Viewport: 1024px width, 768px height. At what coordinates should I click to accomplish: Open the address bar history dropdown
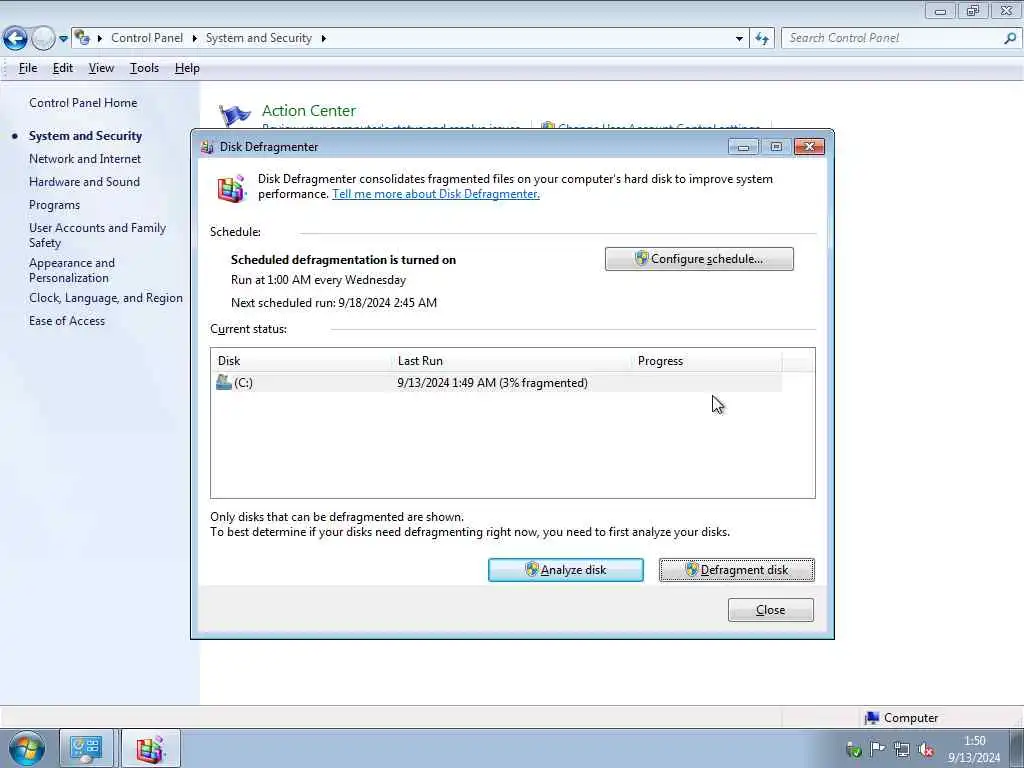(739, 39)
